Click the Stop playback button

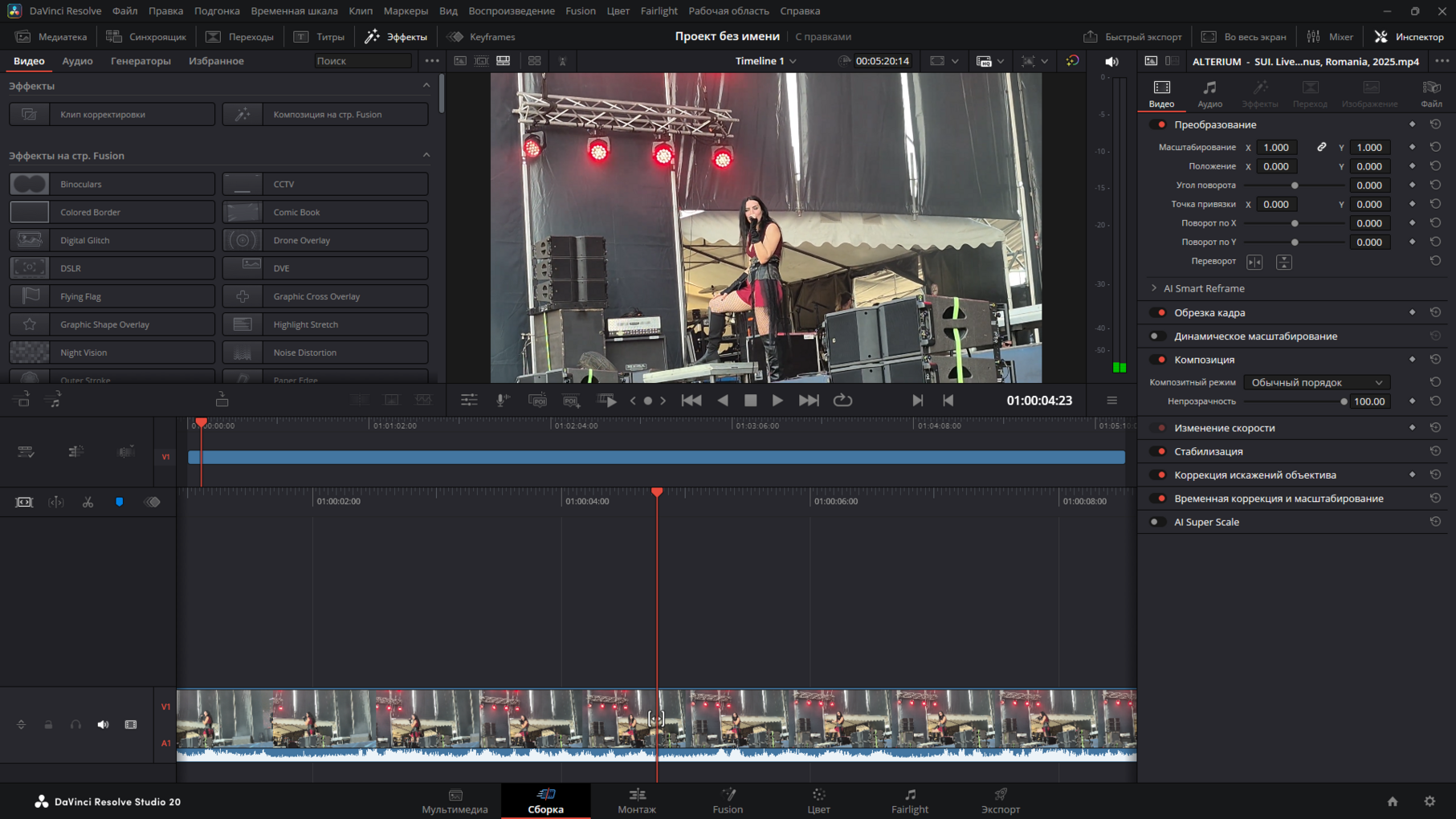(x=750, y=400)
